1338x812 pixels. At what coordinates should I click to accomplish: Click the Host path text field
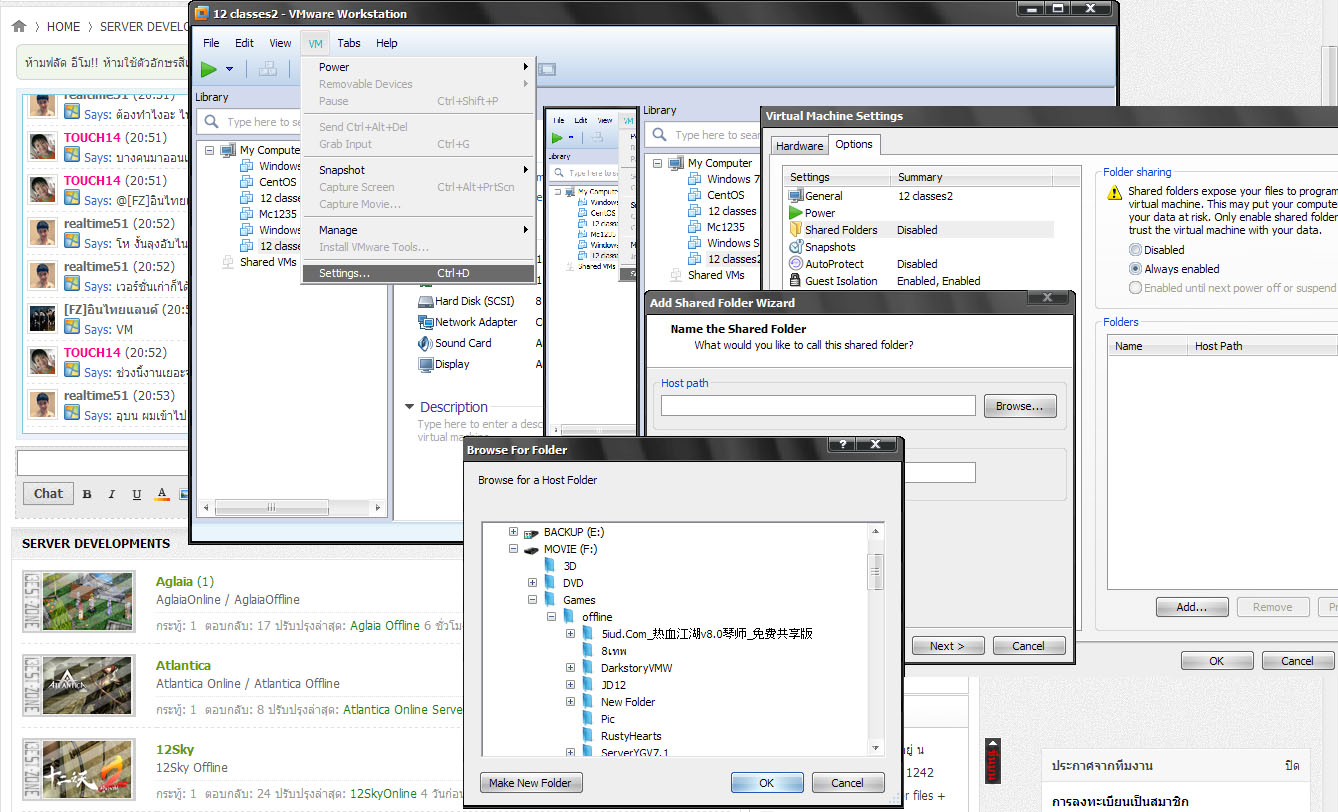tap(817, 406)
